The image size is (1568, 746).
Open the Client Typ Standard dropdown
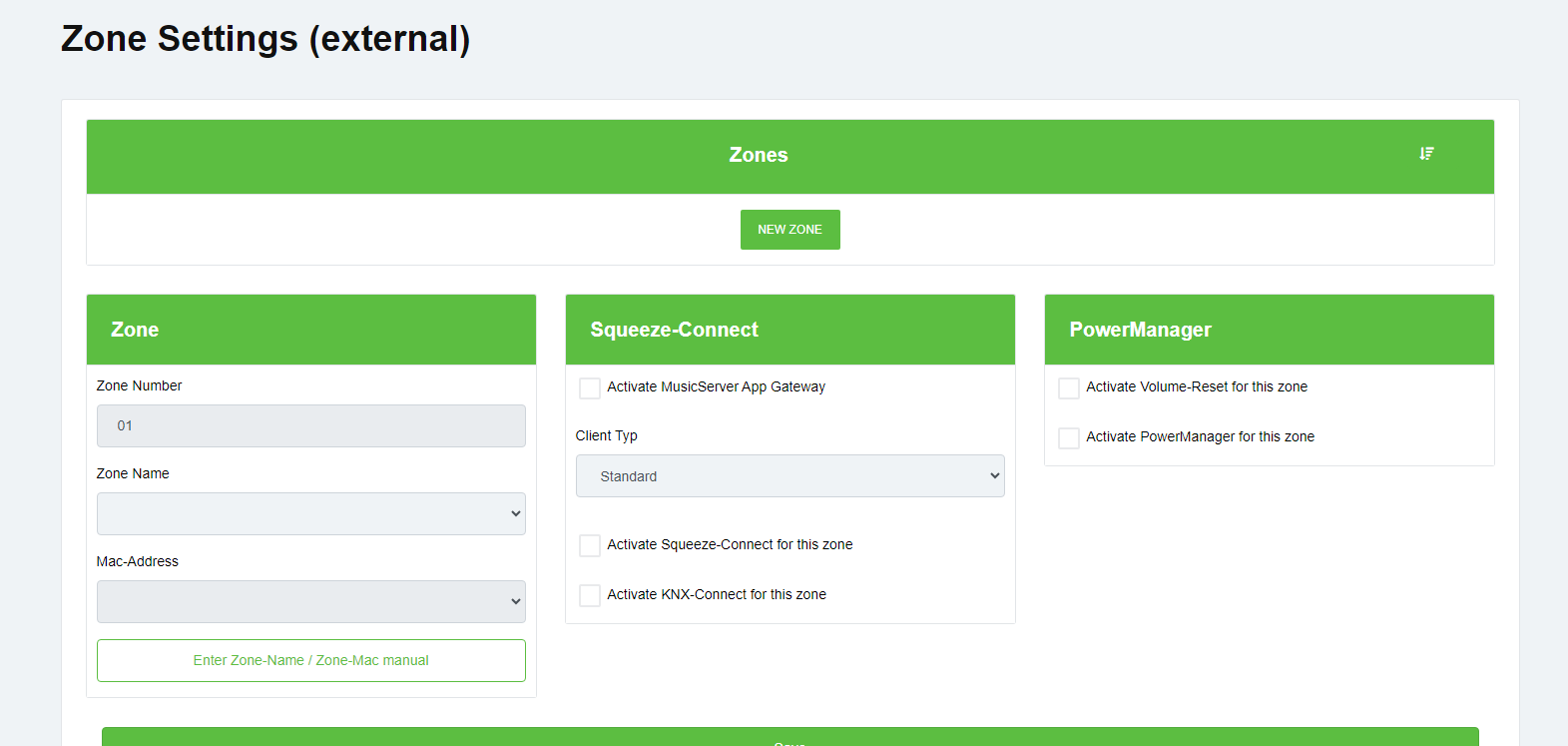point(789,476)
